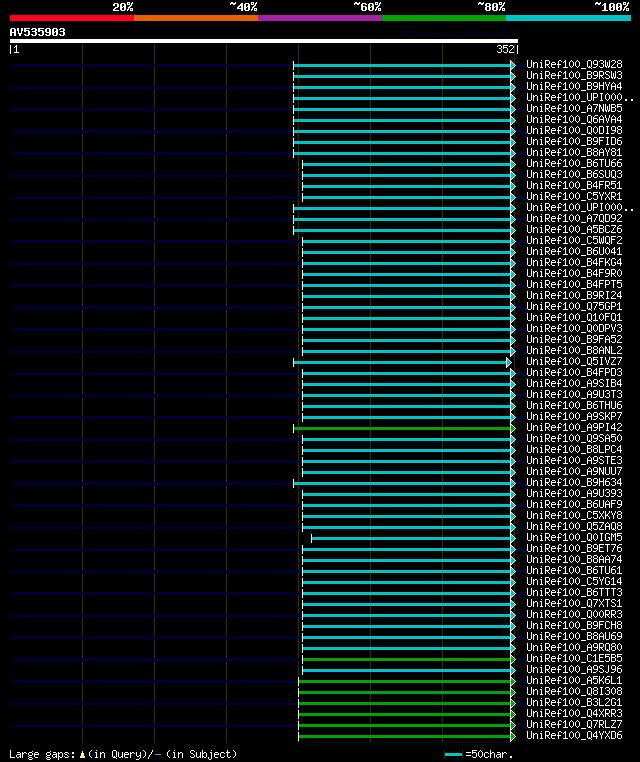Click the UniRef100_B6THU6 hit label

(574, 406)
